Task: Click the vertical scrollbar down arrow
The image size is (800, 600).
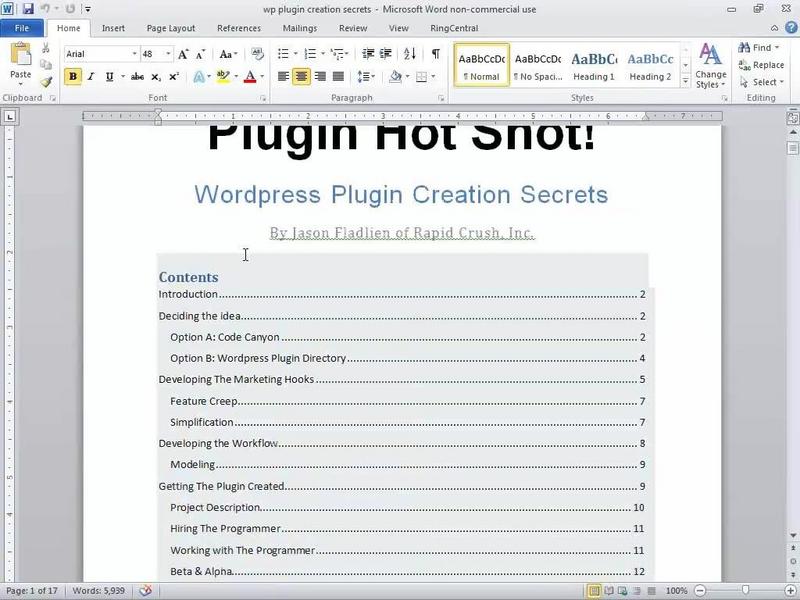Action: tap(793, 536)
